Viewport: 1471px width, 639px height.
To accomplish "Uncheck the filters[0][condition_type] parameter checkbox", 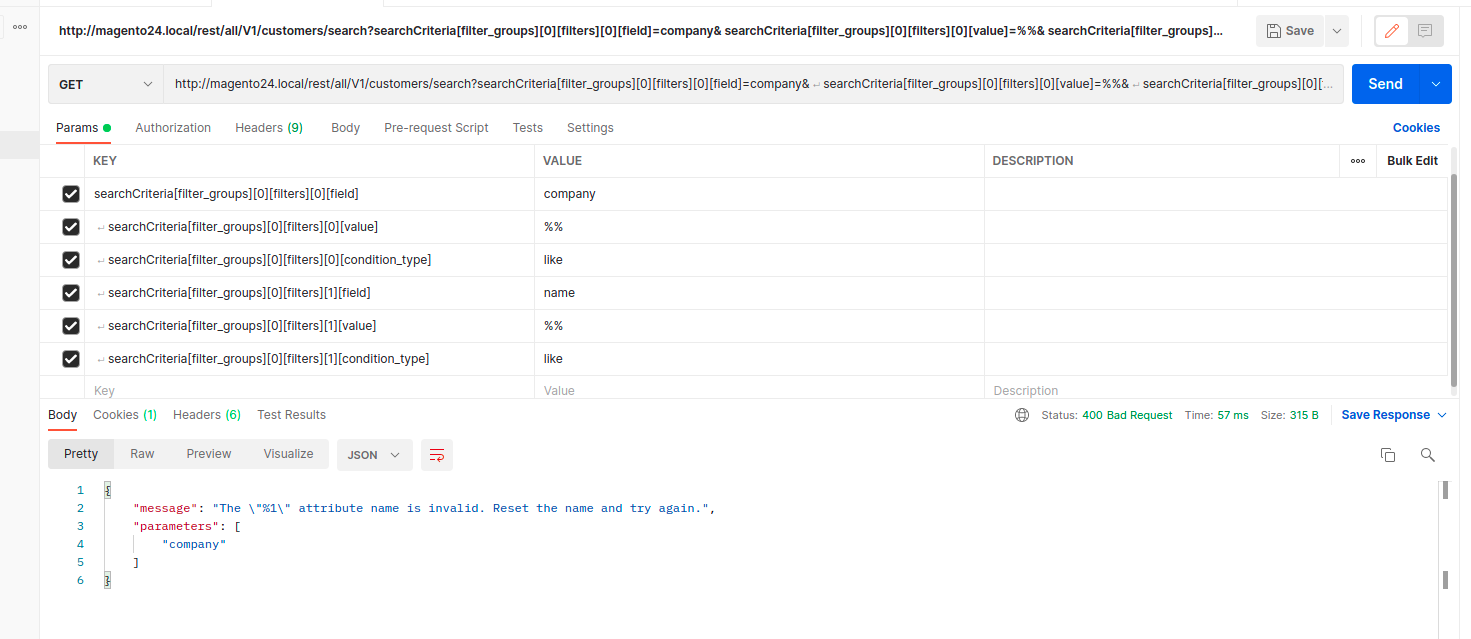I will coord(71,260).
